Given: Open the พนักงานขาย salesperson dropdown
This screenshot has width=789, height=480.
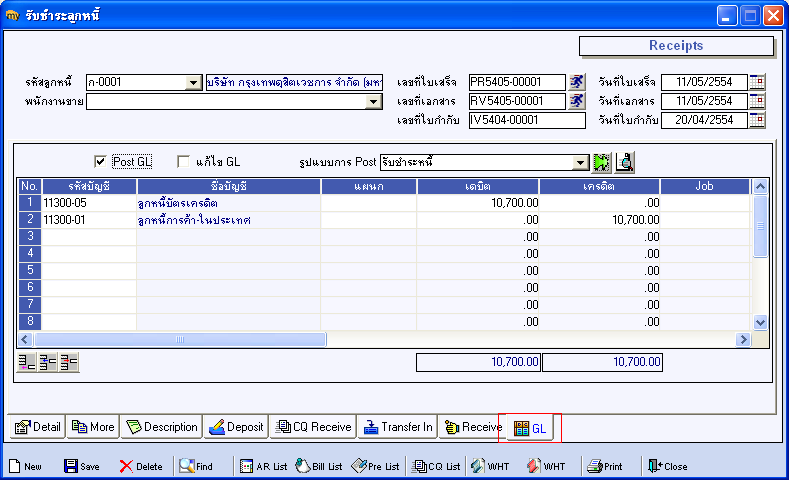Looking at the screenshot, I should pyautogui.click(x=374, y=101).
